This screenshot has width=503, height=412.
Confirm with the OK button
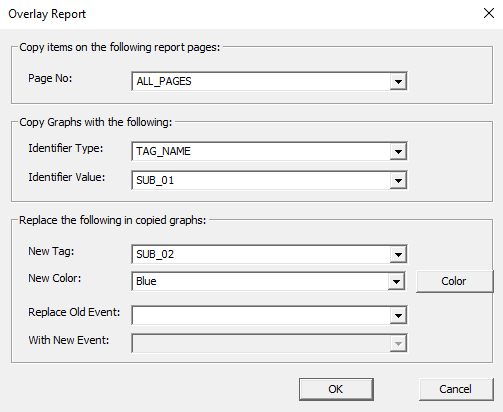tap(336, 389)
